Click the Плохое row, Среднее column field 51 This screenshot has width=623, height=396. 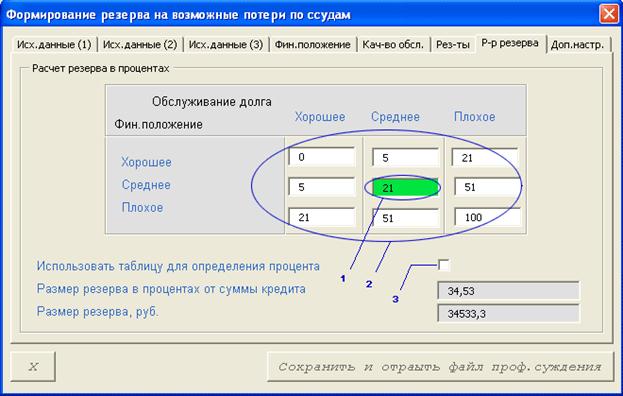pyautogui.click(x=405, y=218)
